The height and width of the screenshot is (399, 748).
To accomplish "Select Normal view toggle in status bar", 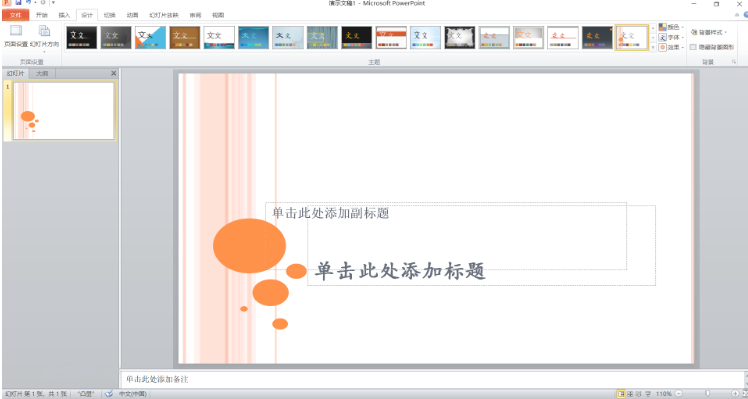I will click(x=621, y=394).
